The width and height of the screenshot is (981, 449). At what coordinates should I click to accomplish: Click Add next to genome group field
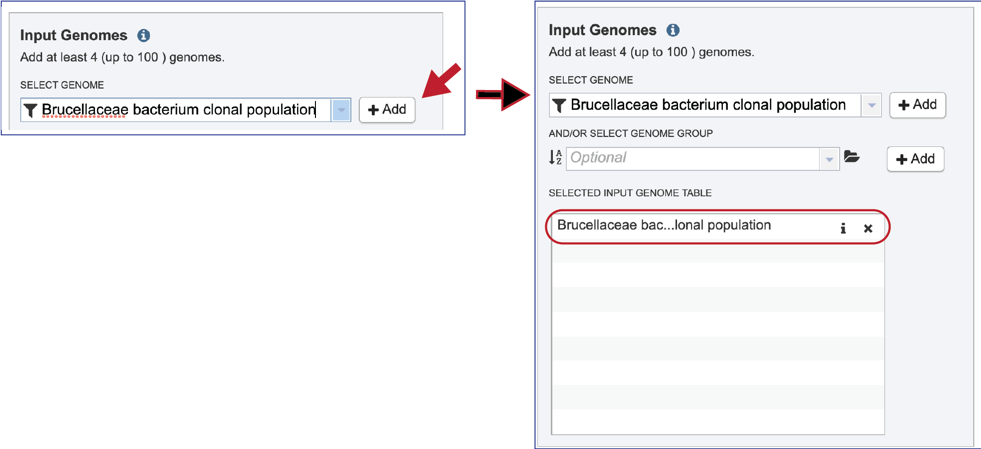click(x=915, y=159)
